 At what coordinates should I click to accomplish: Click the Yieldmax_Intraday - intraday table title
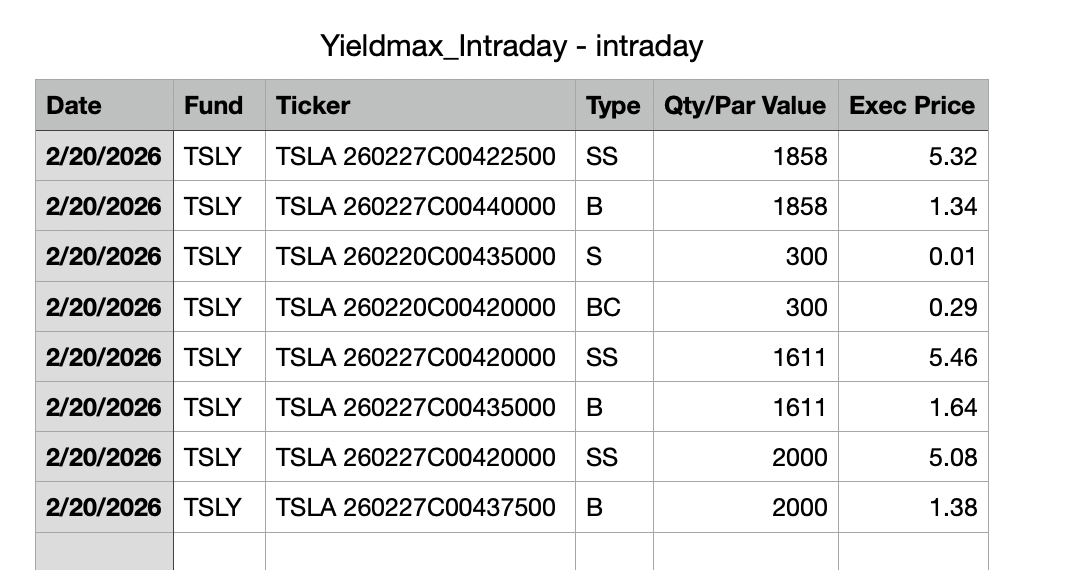[x=511, y=46]
